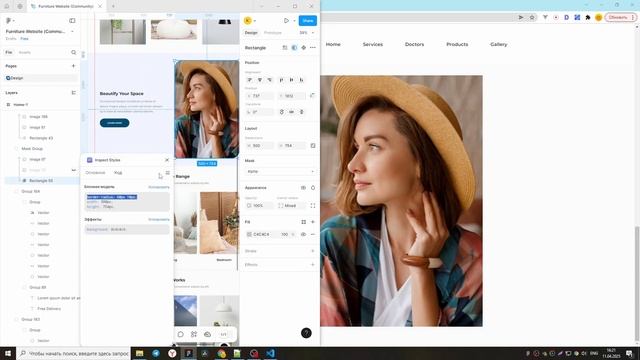Viewport: 640px width, 360px height.
Task: Switch to the Design tab
Action: [251, 33]
